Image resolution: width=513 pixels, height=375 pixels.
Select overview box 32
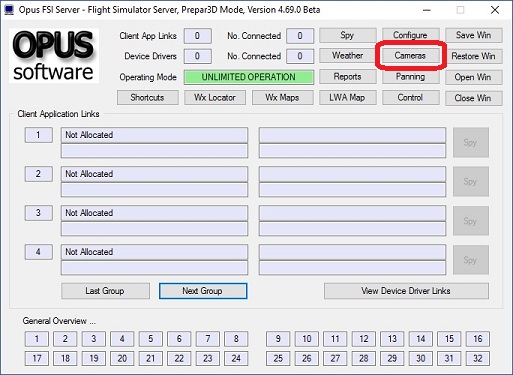pos(478,359)
